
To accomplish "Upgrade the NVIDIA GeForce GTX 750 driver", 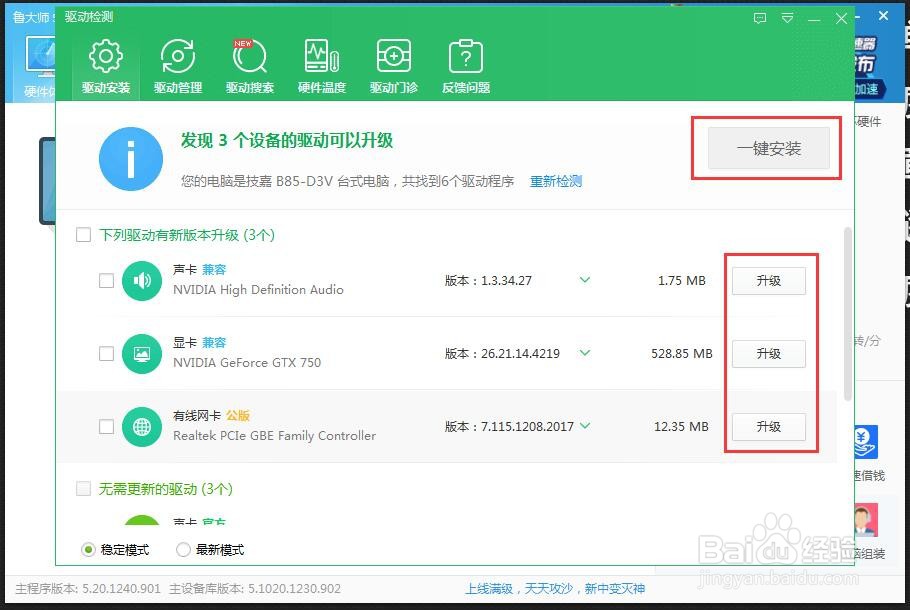I will [x=768, y=354].
